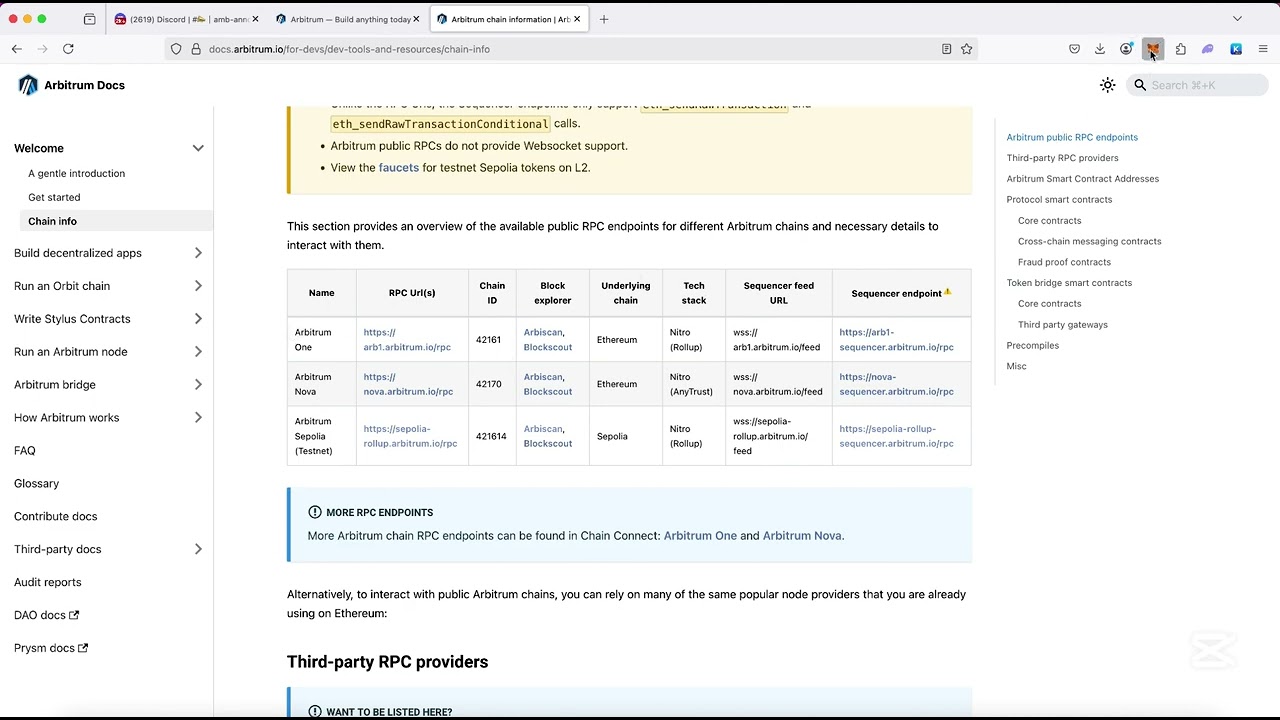
Task: Click the browser forward arrow
Action: click(42, 49)
